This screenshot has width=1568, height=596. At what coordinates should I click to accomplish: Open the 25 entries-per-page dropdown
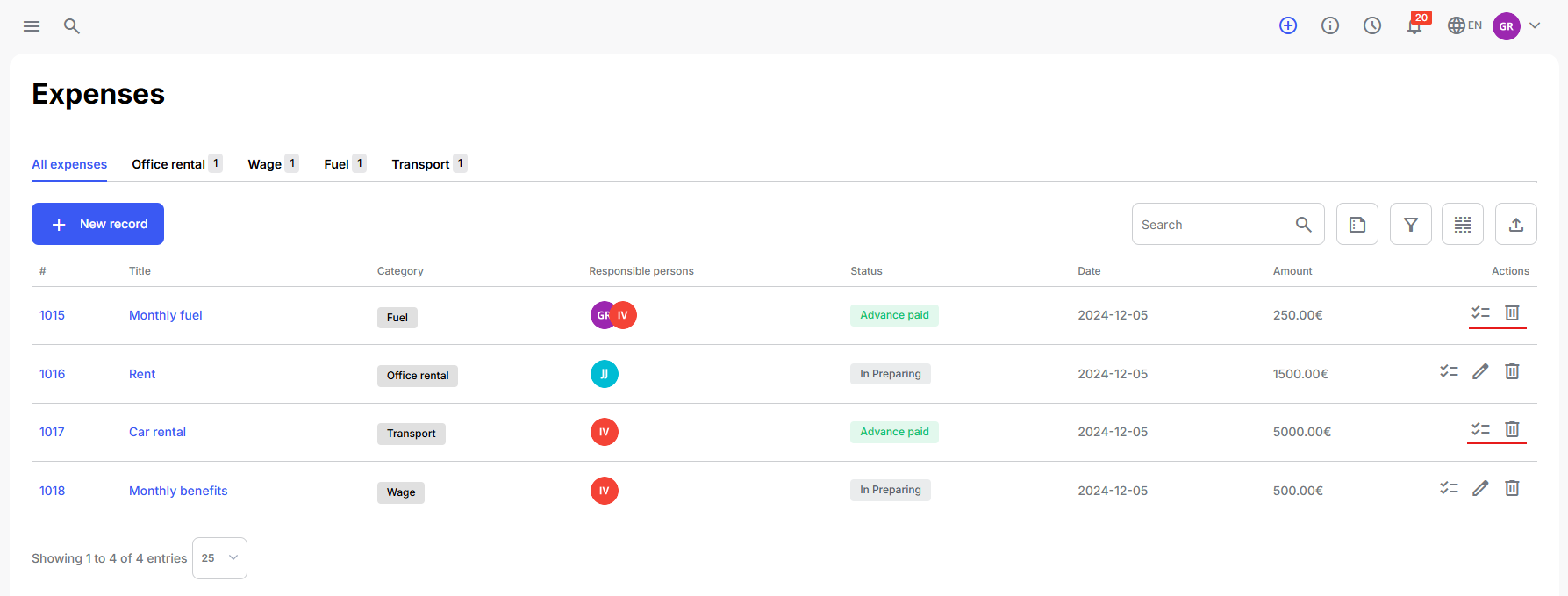219,558
